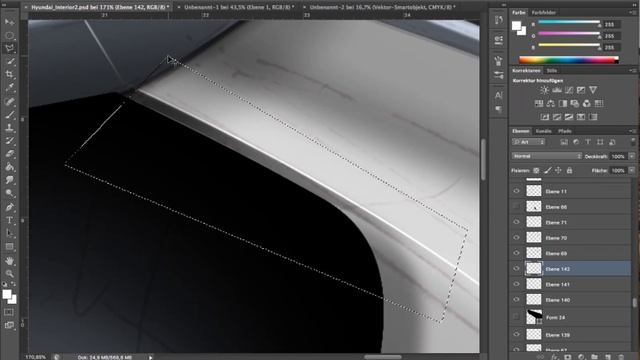The image size is (640, 360).
Task: Switch to the Unbenannt-2 document tab
Action: pos(382,7)
